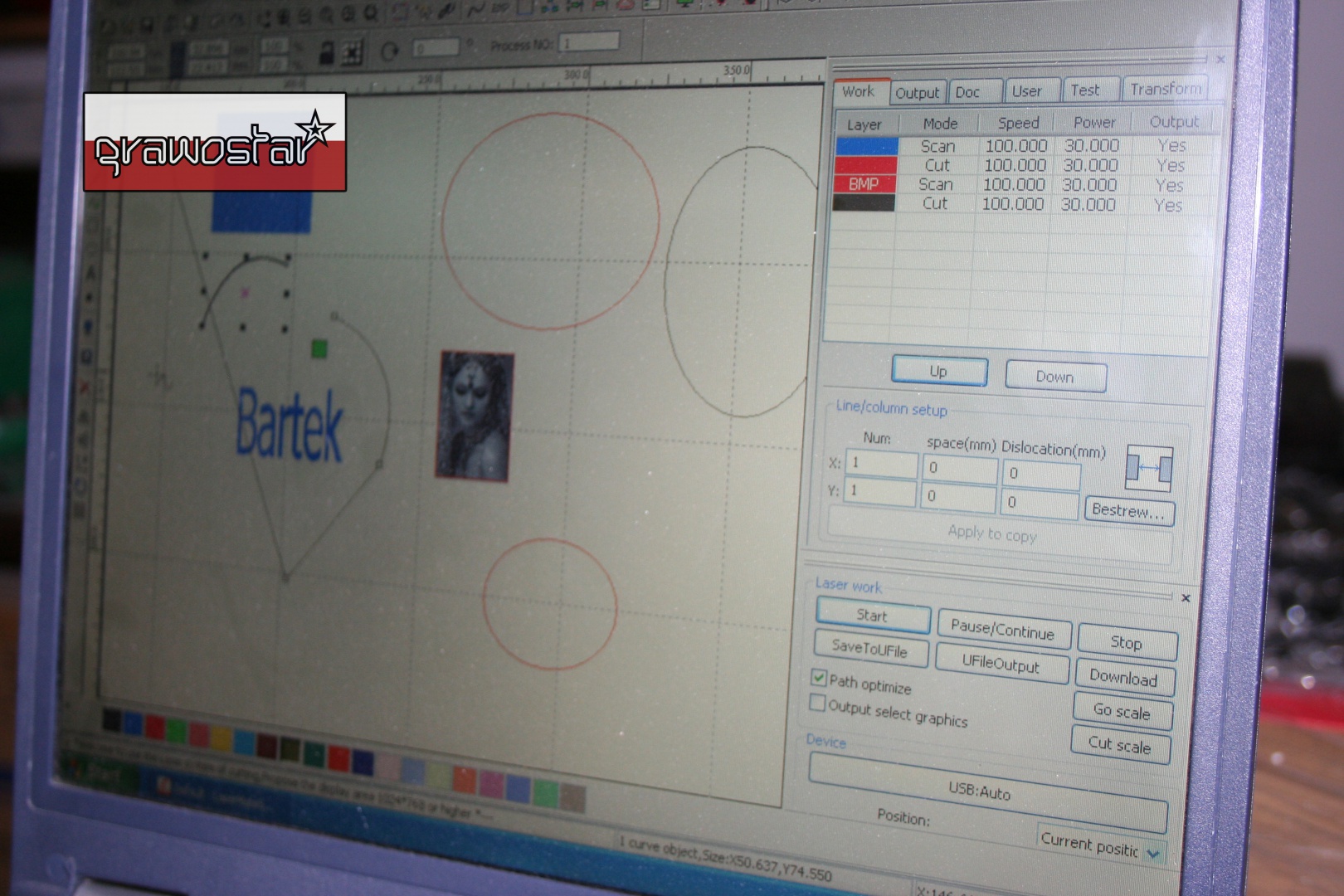This screenshot has height=896, width=1344.
Task: Select the curve drawing tool in the top toolbar
Action: pos(476,9)
